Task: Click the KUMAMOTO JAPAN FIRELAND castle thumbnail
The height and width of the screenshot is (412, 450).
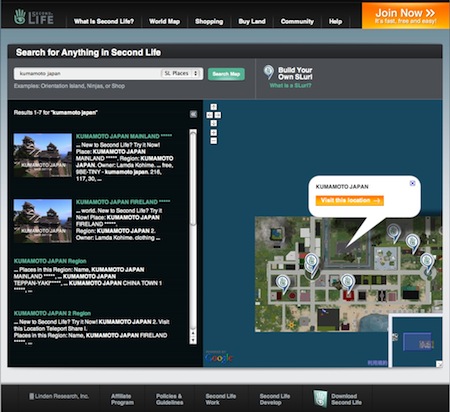Action: [x=43, y=221]
